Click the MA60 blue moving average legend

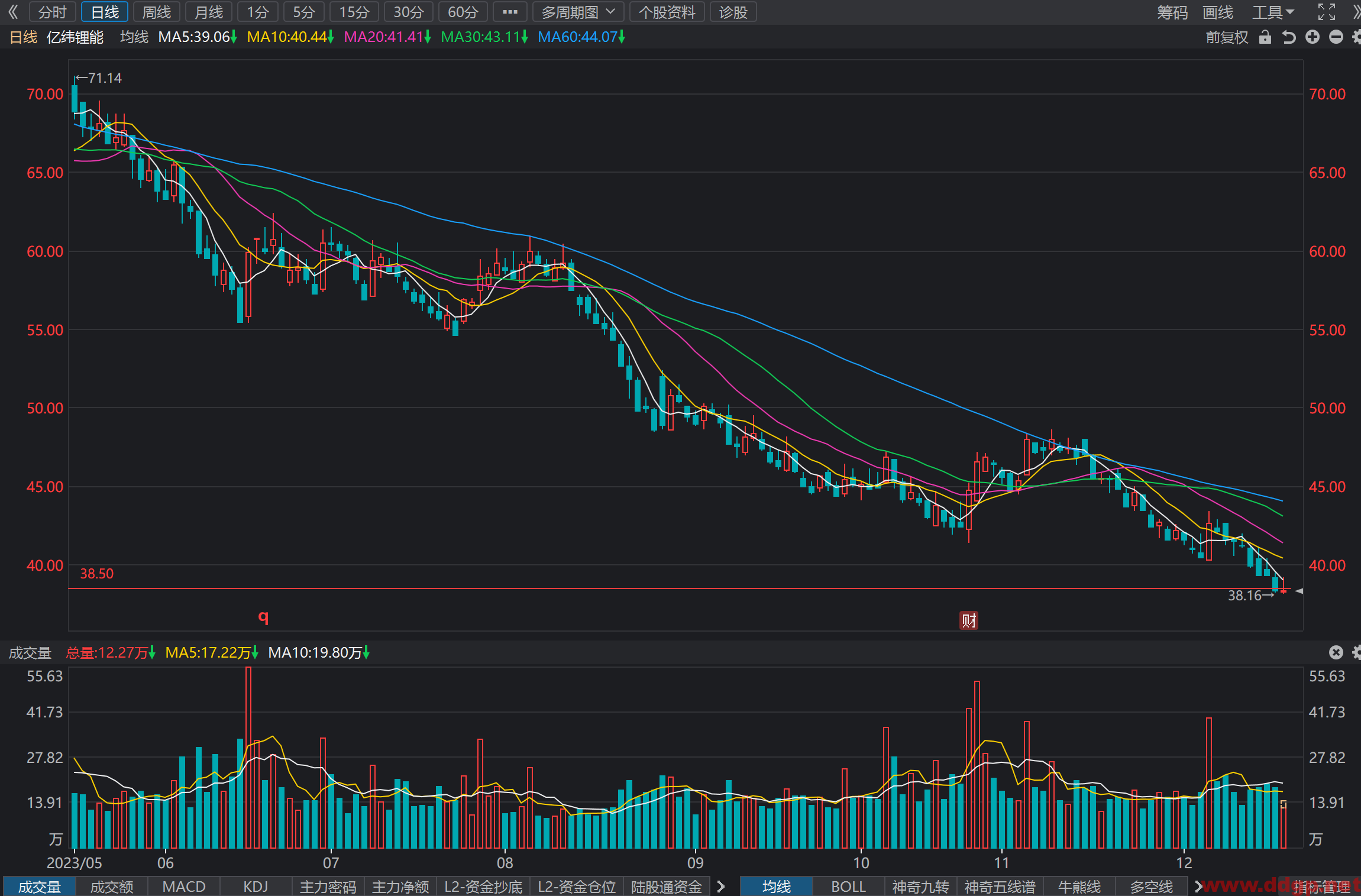tap(581, 37)
